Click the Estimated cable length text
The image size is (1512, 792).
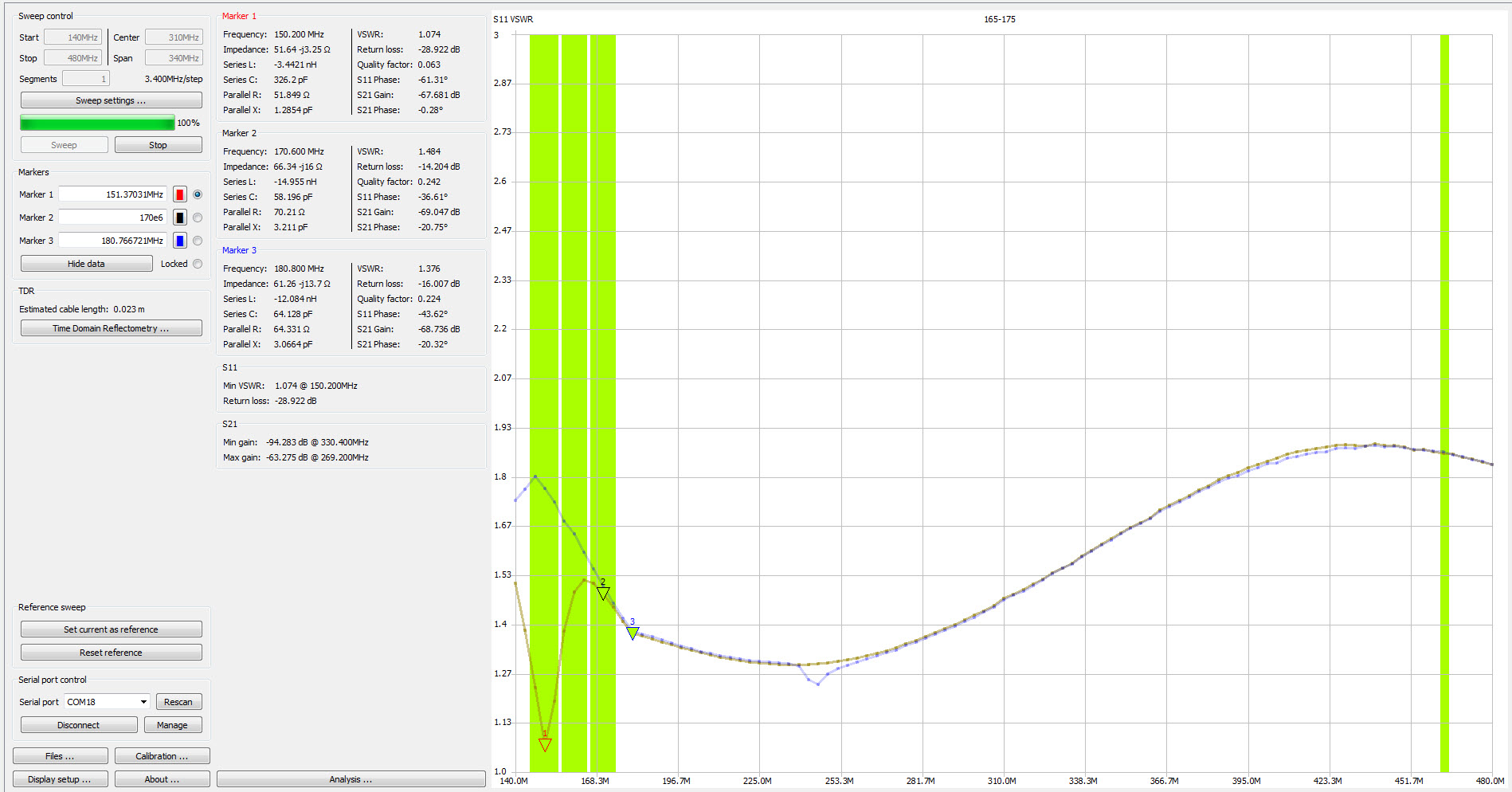tap(82, 309)
